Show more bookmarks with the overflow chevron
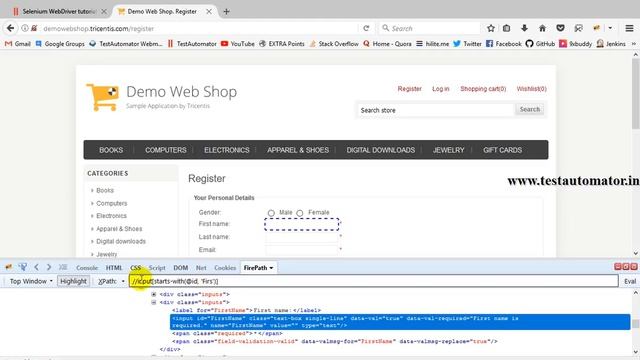This screenshot has height=360, width=640. [x=634, y=44]
